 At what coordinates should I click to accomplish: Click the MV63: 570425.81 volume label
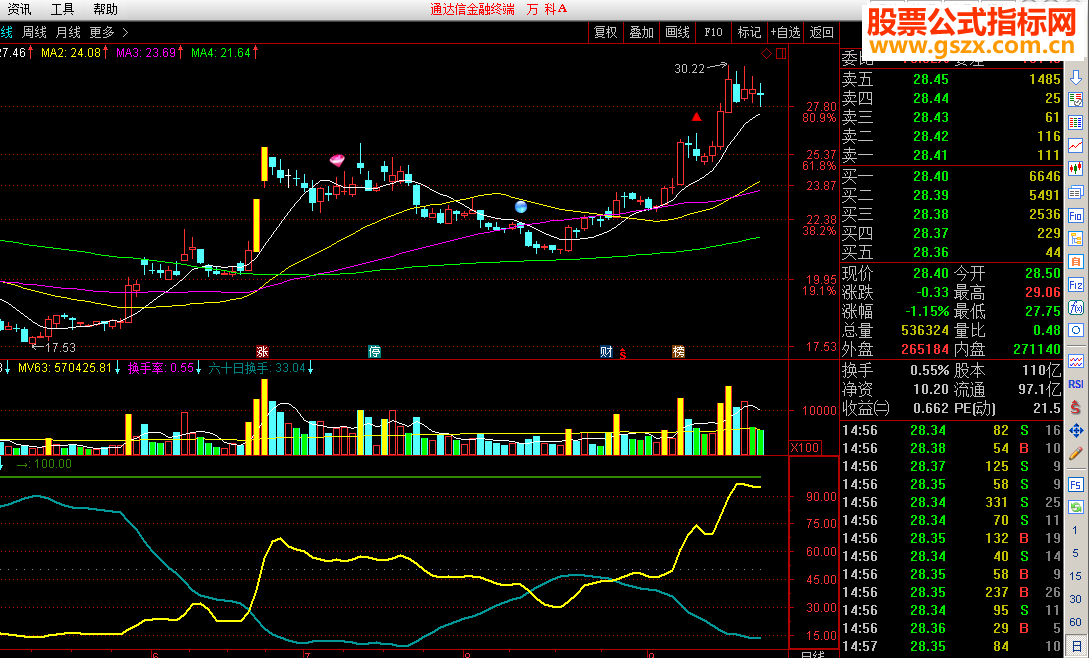click(x=65, y=368)
